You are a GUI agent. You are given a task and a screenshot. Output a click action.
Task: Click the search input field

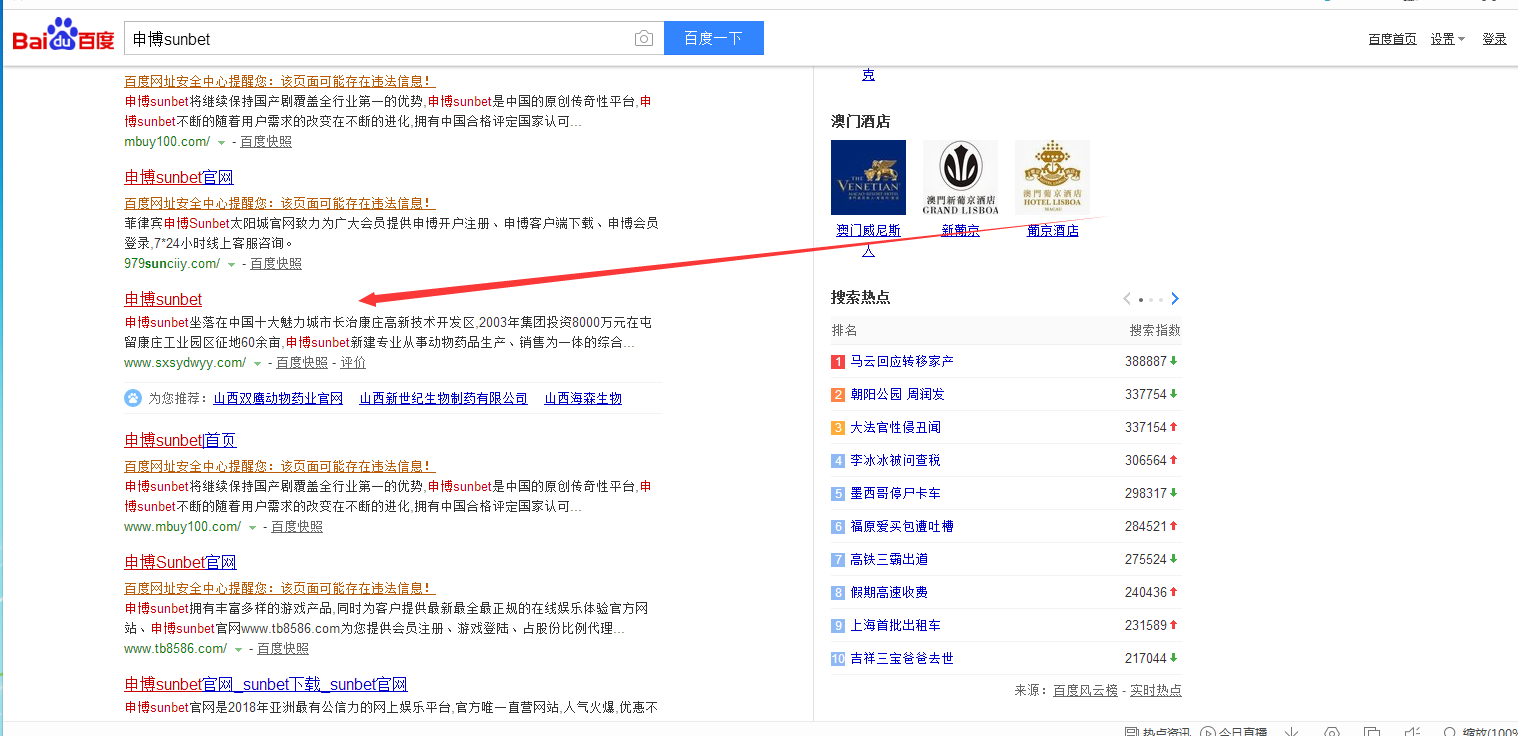[380, 39]
